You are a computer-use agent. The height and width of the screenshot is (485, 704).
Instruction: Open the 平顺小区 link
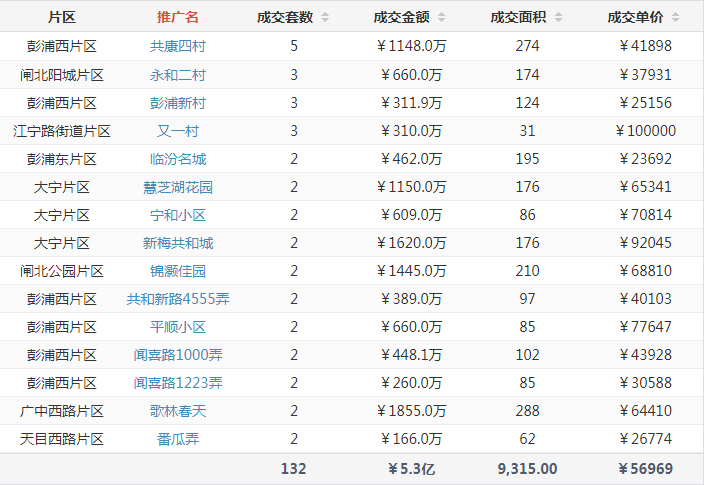pyautogui.click(x=178, y=327)
